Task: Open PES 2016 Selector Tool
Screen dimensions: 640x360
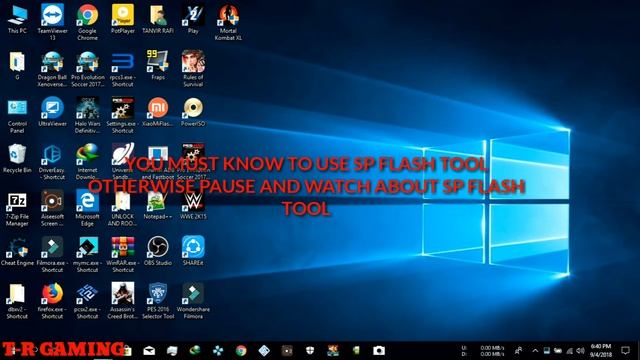Action: point(158,301)
